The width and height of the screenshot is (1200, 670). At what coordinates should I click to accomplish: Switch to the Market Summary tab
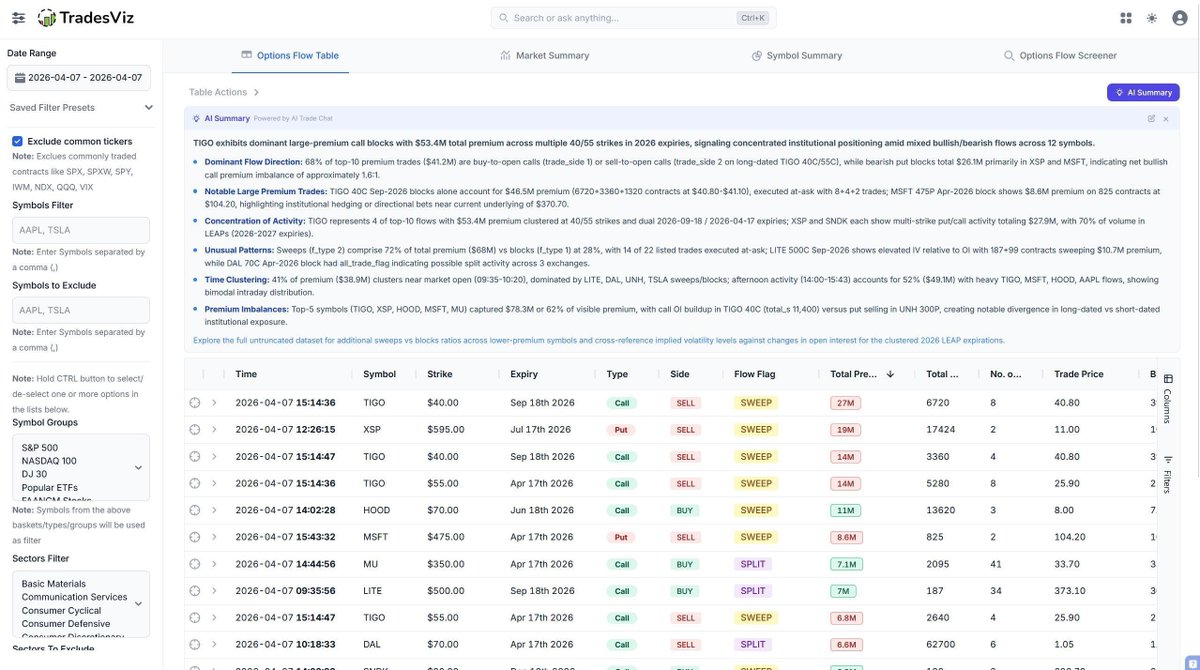pyautogui.click(x=545, y=56)
